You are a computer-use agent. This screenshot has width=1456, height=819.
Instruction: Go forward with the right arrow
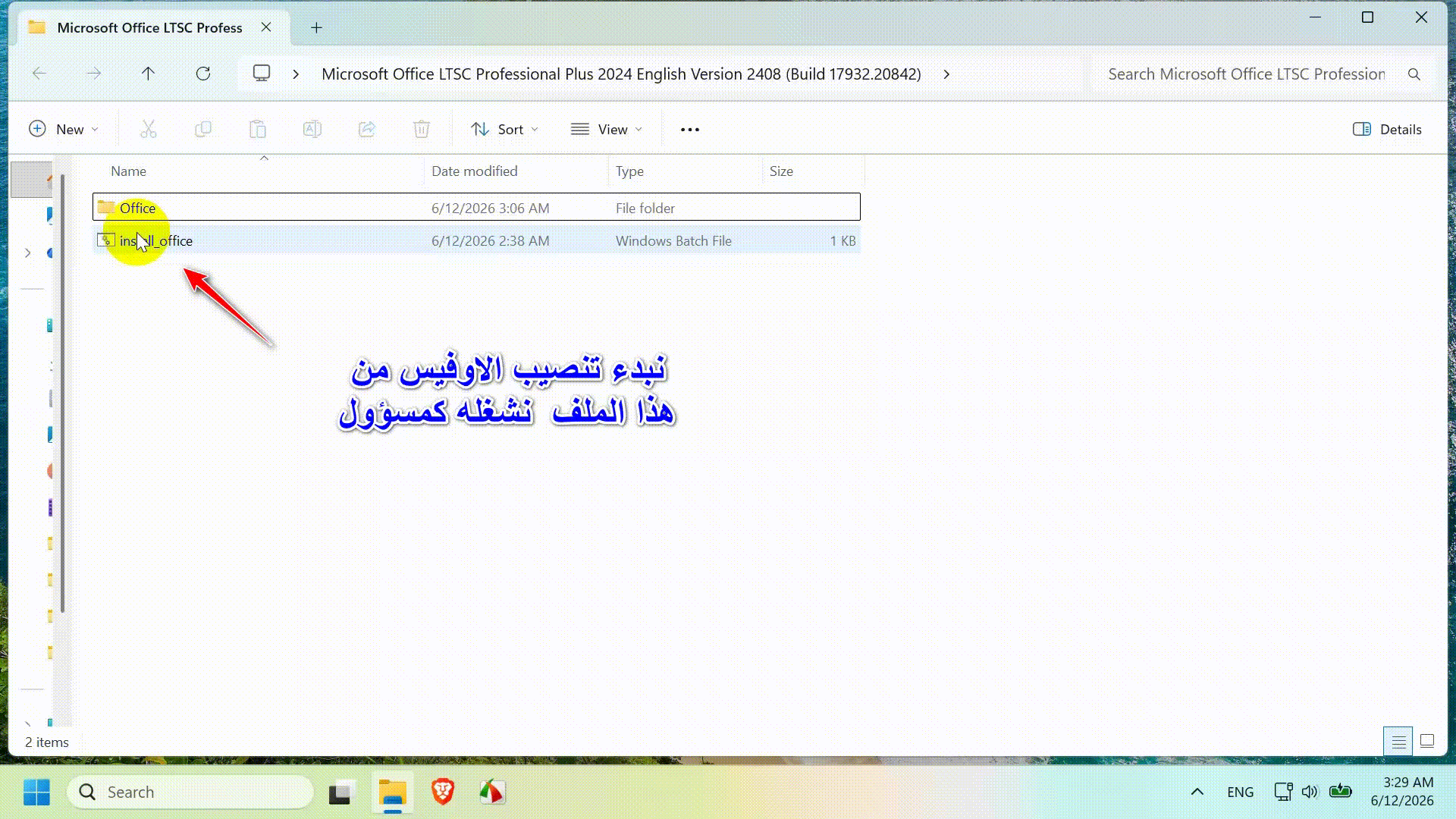tap(94, 74)
